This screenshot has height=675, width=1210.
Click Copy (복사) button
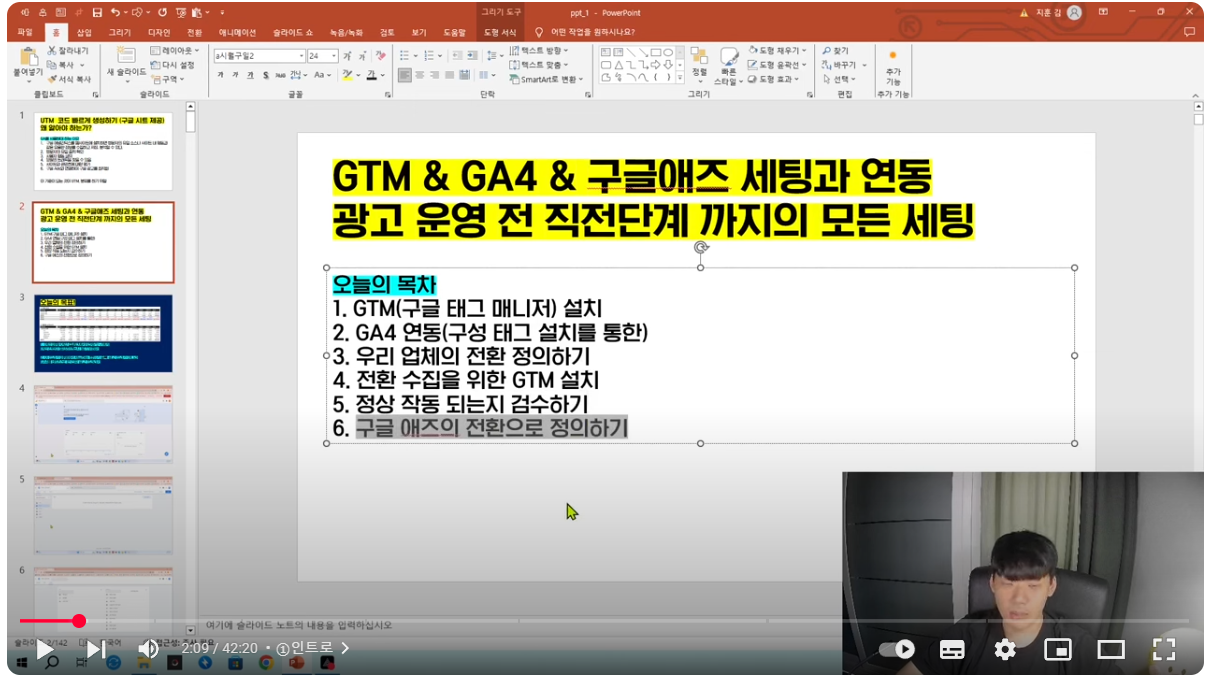[68, 64]
